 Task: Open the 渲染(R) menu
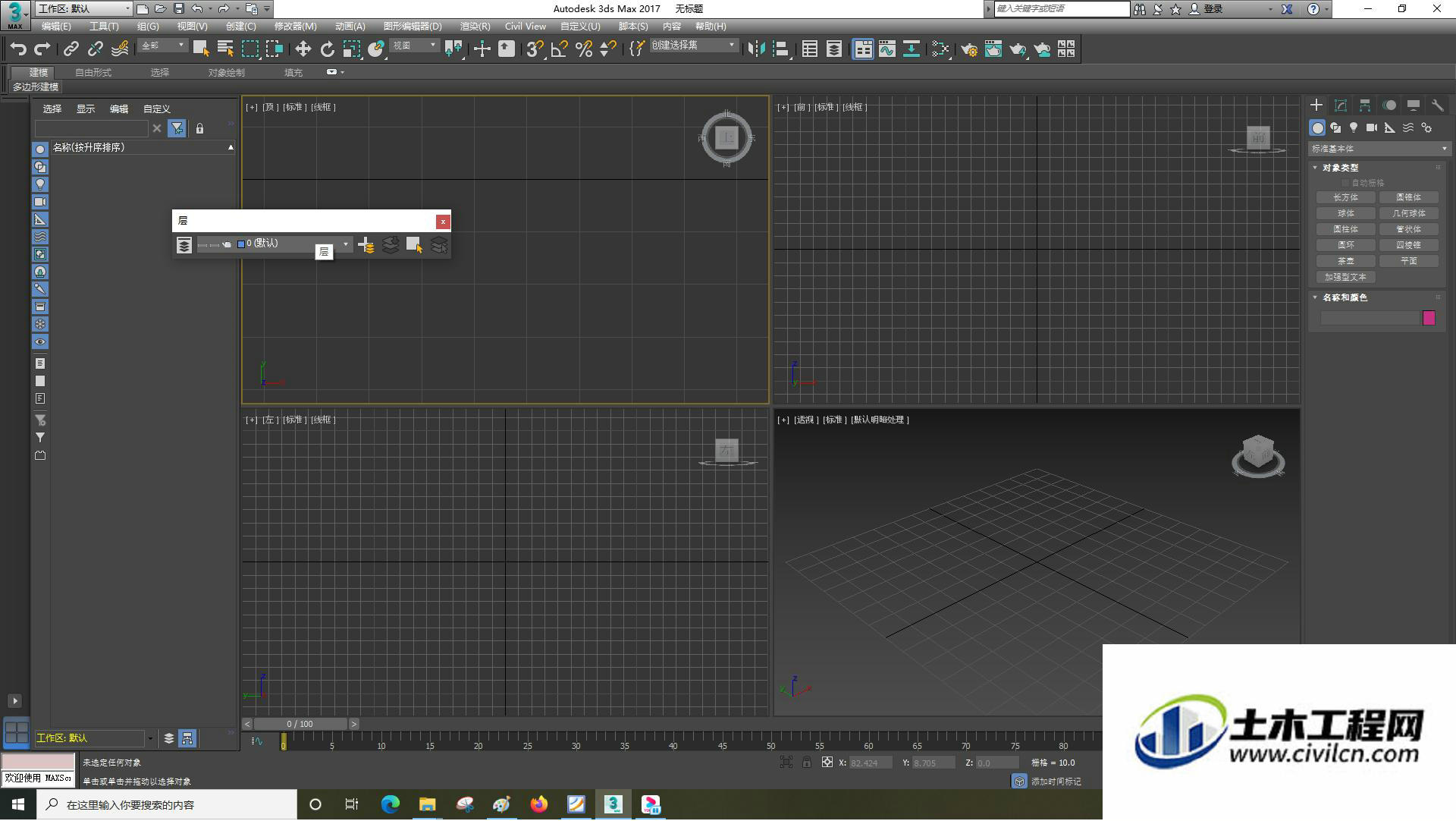click(x=475, y=27)
